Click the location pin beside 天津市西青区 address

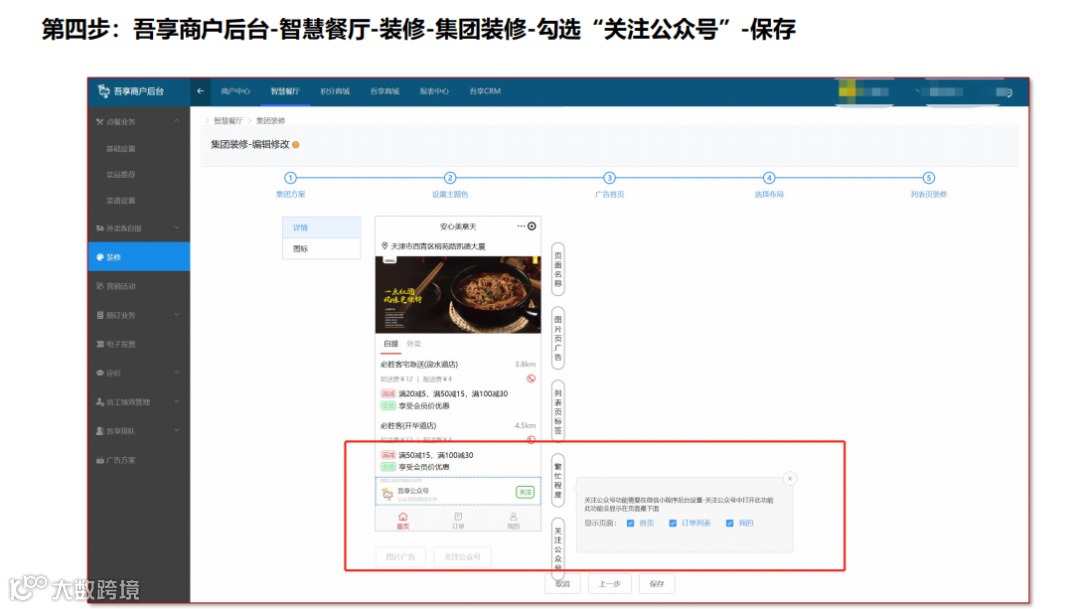385,246
